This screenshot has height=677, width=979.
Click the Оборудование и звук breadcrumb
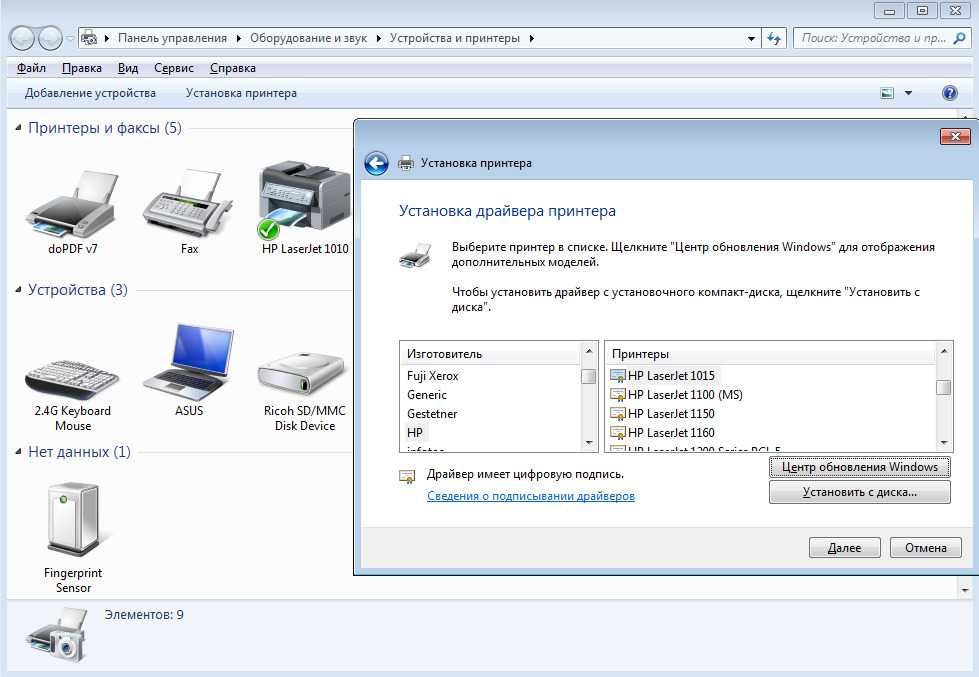(308, 38)
